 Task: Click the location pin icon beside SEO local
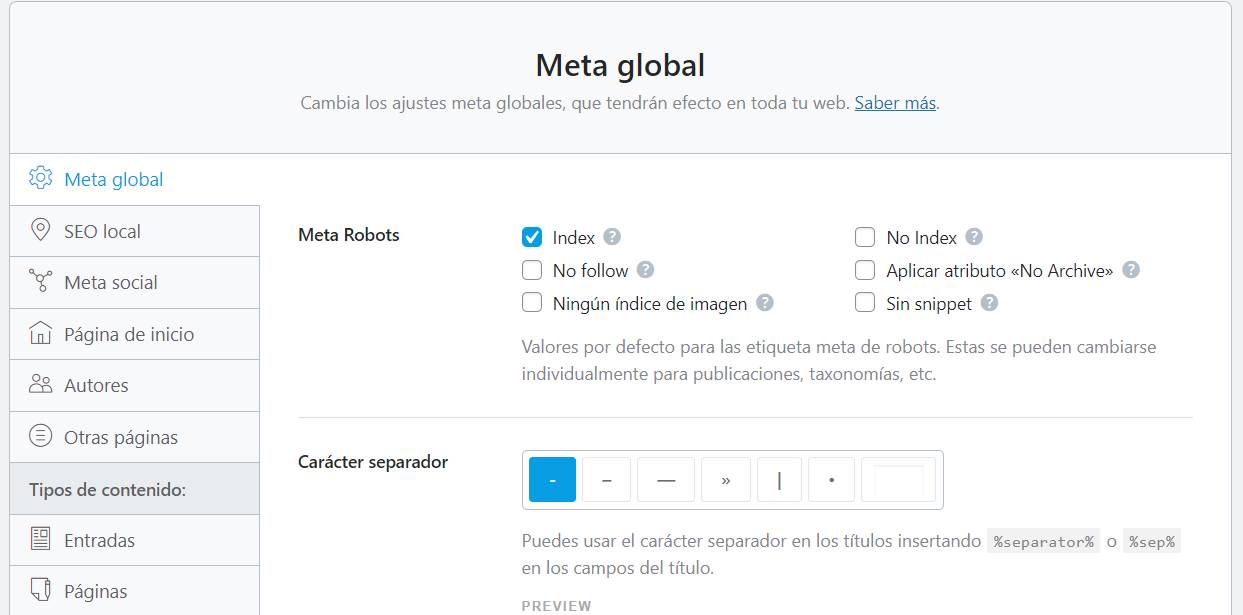coord(39,230)
